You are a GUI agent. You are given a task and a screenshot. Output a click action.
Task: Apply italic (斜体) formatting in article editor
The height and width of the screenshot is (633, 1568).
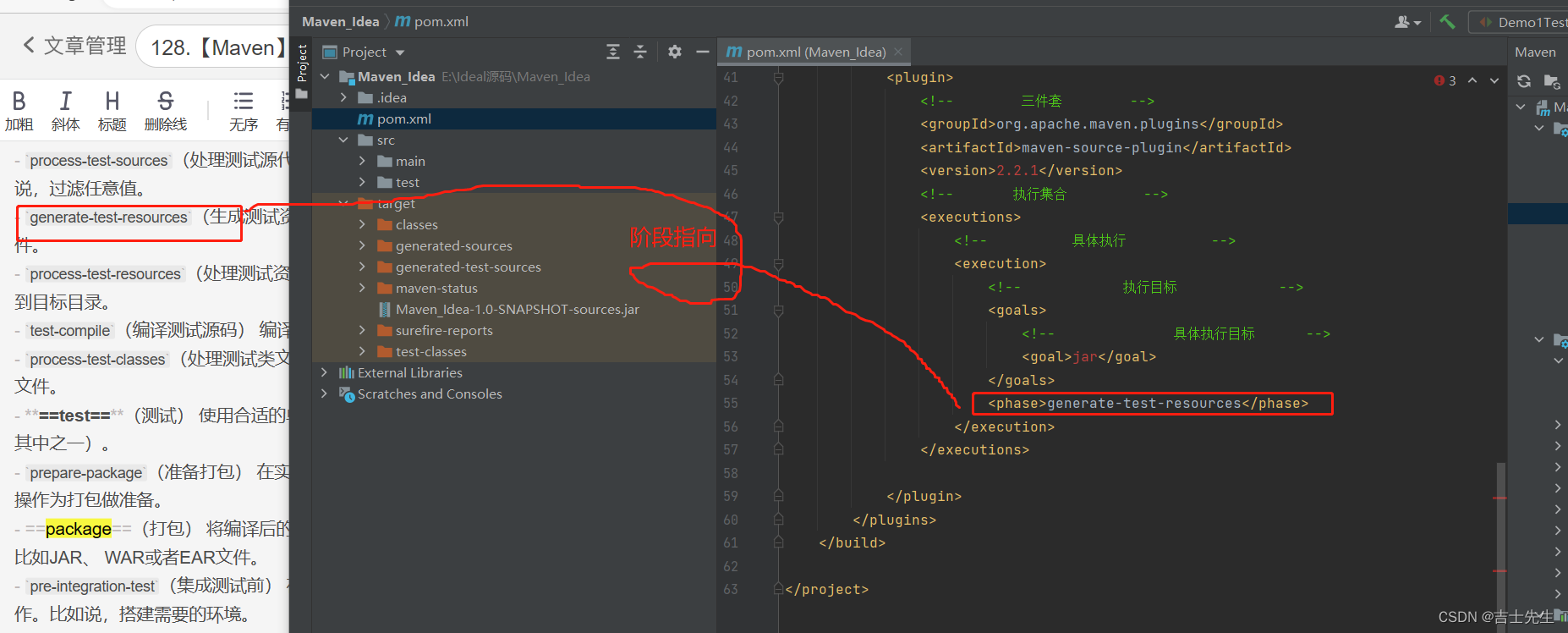click(65, 112)
